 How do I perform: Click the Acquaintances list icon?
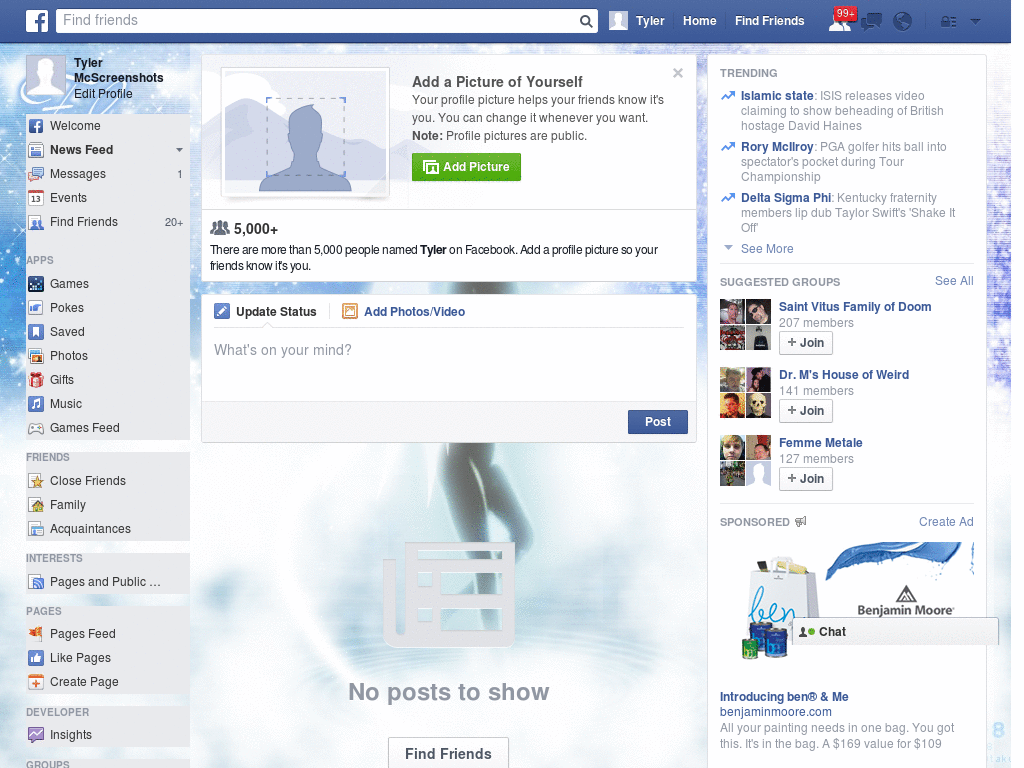pos(36,529)
